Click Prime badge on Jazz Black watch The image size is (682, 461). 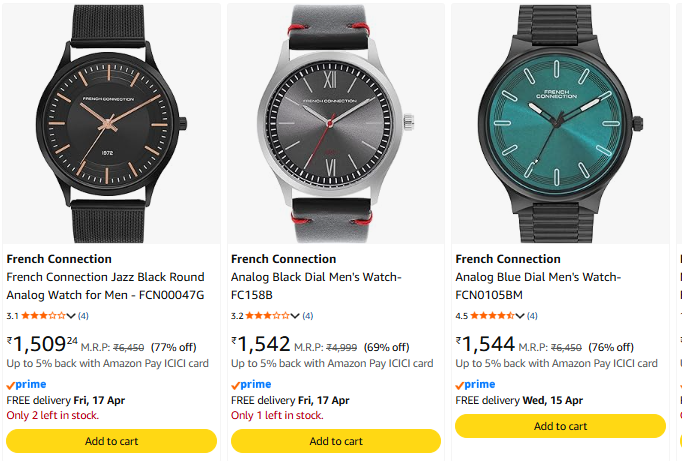pos(26,385)
